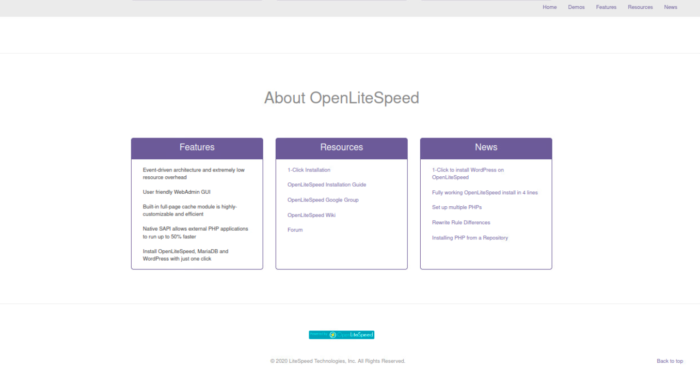Click 'User friendly WebAdmin GUI' text
This screenshot has height=367, width=700.
click(x=176, y=192)
